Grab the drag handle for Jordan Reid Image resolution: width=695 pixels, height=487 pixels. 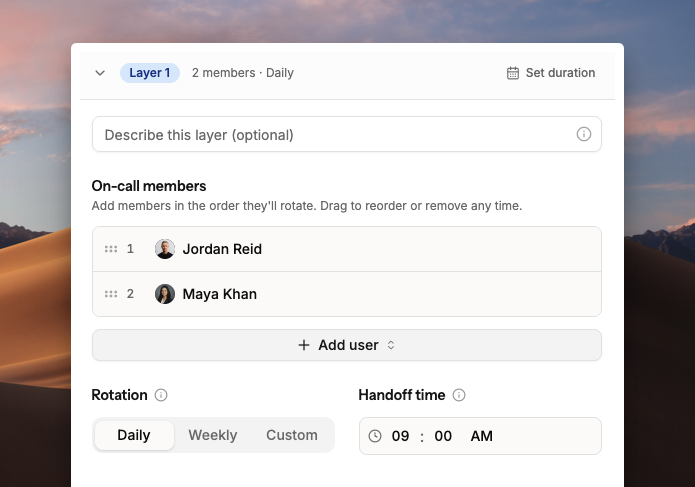111,249
